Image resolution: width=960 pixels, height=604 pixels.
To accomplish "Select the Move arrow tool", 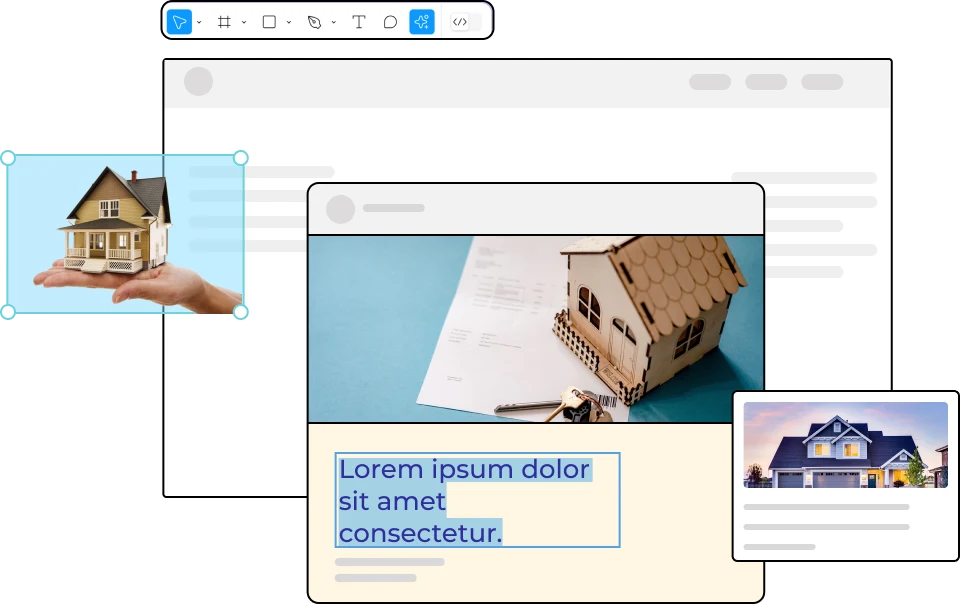I will [179, 22].
